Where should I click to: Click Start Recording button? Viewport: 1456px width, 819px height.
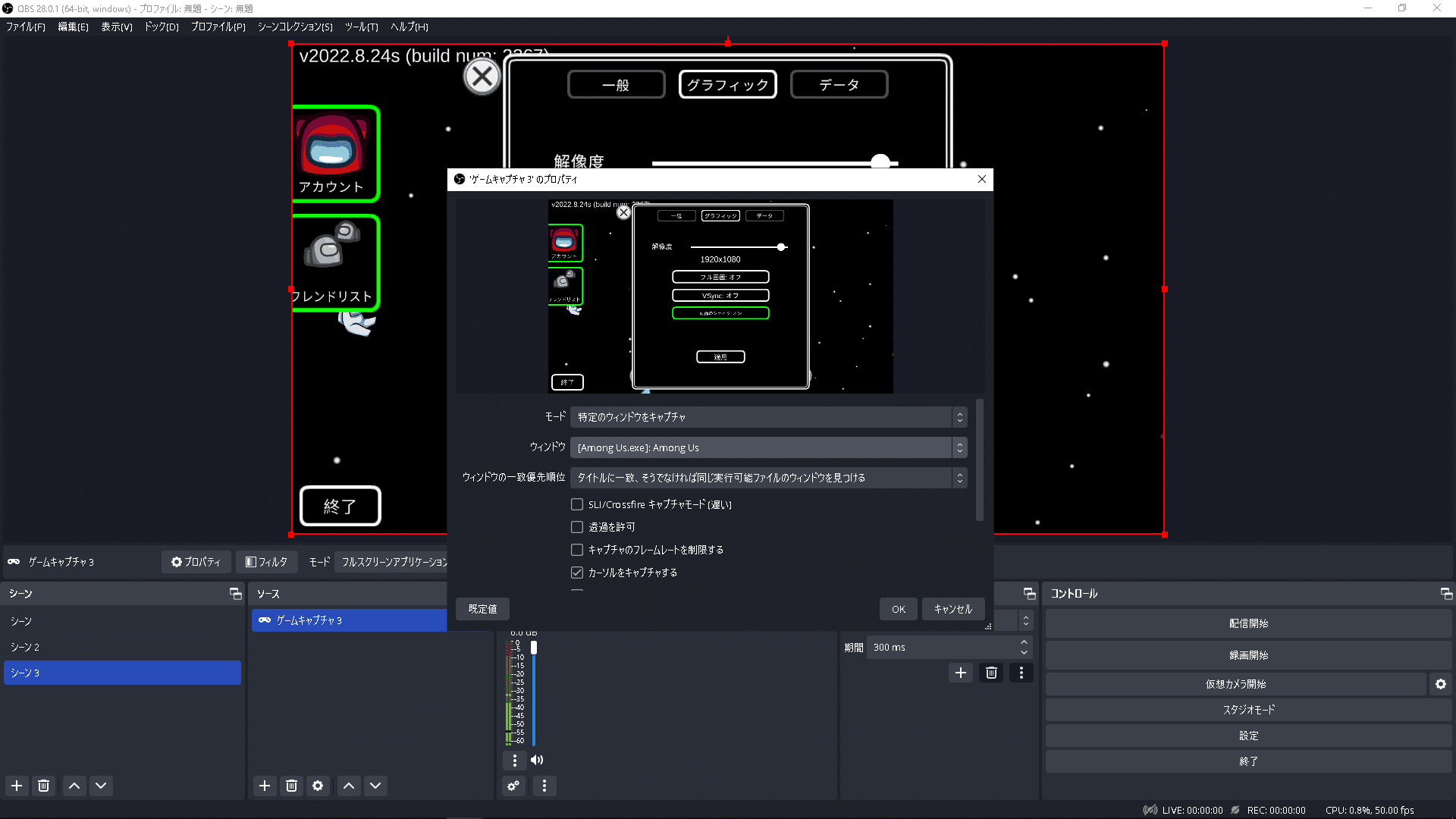coord(1248,655)
